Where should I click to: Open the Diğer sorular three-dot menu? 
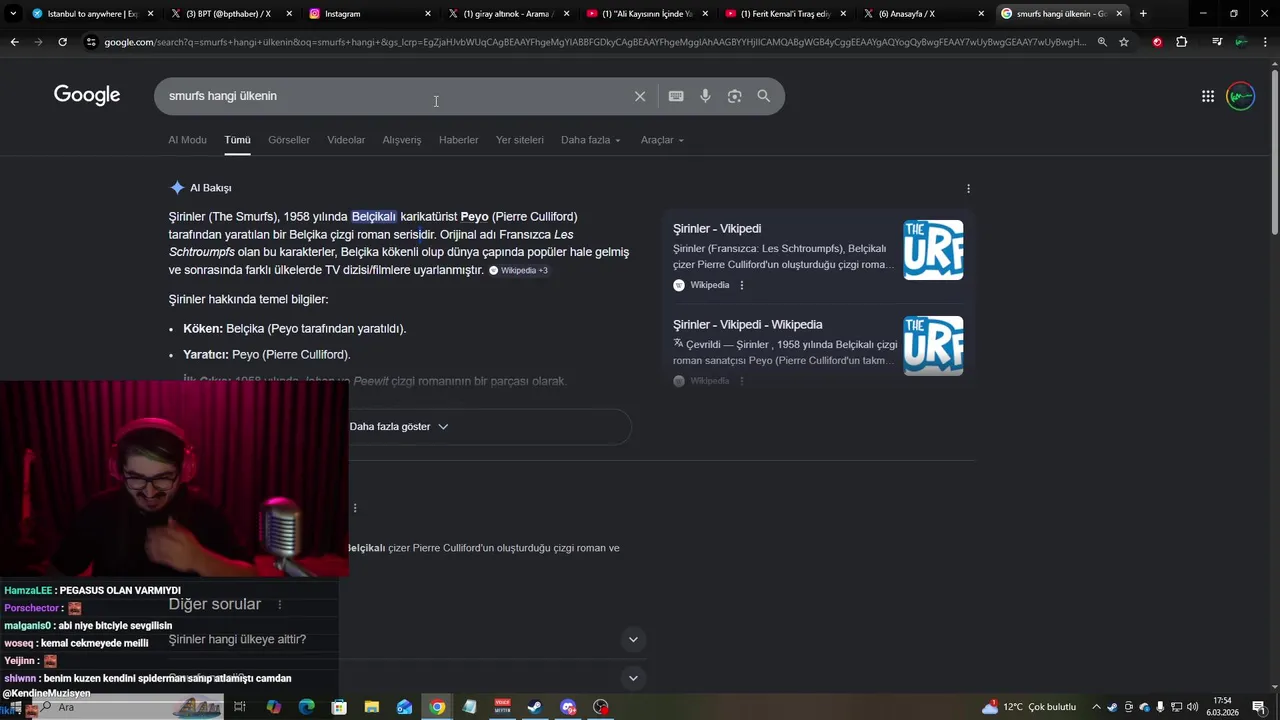(x=280, y=605)
